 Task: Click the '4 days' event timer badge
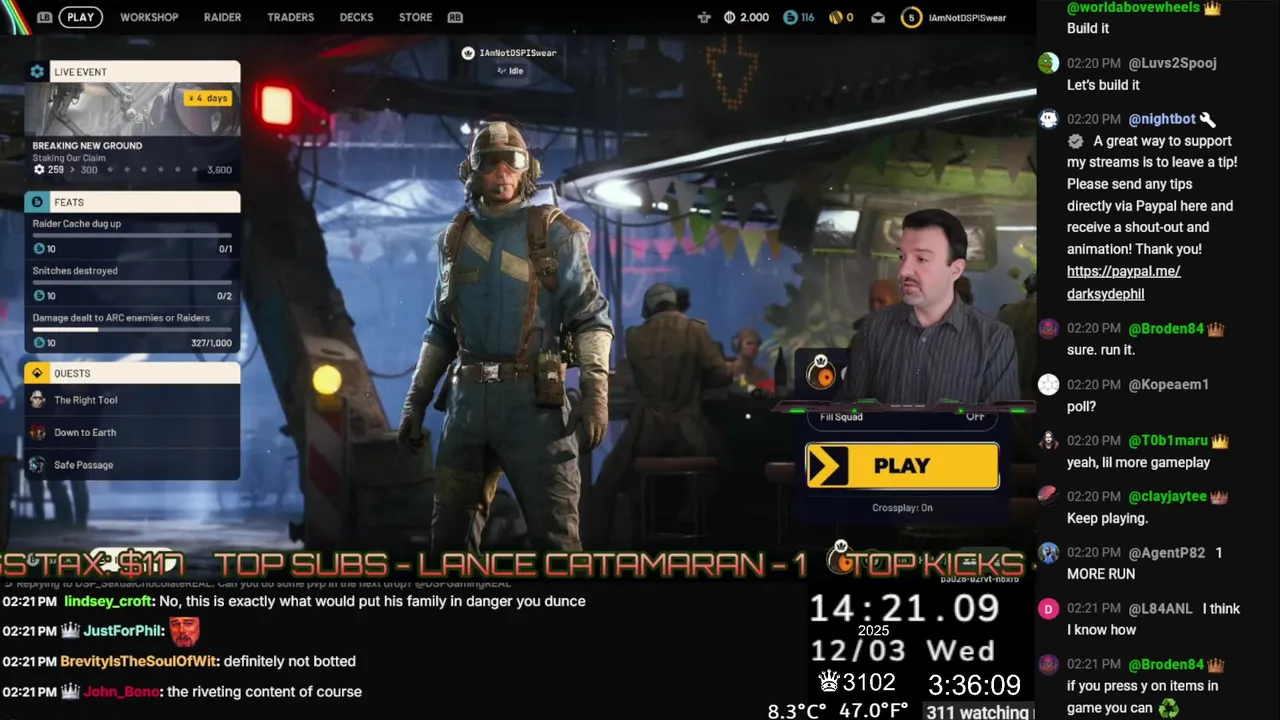208,98
